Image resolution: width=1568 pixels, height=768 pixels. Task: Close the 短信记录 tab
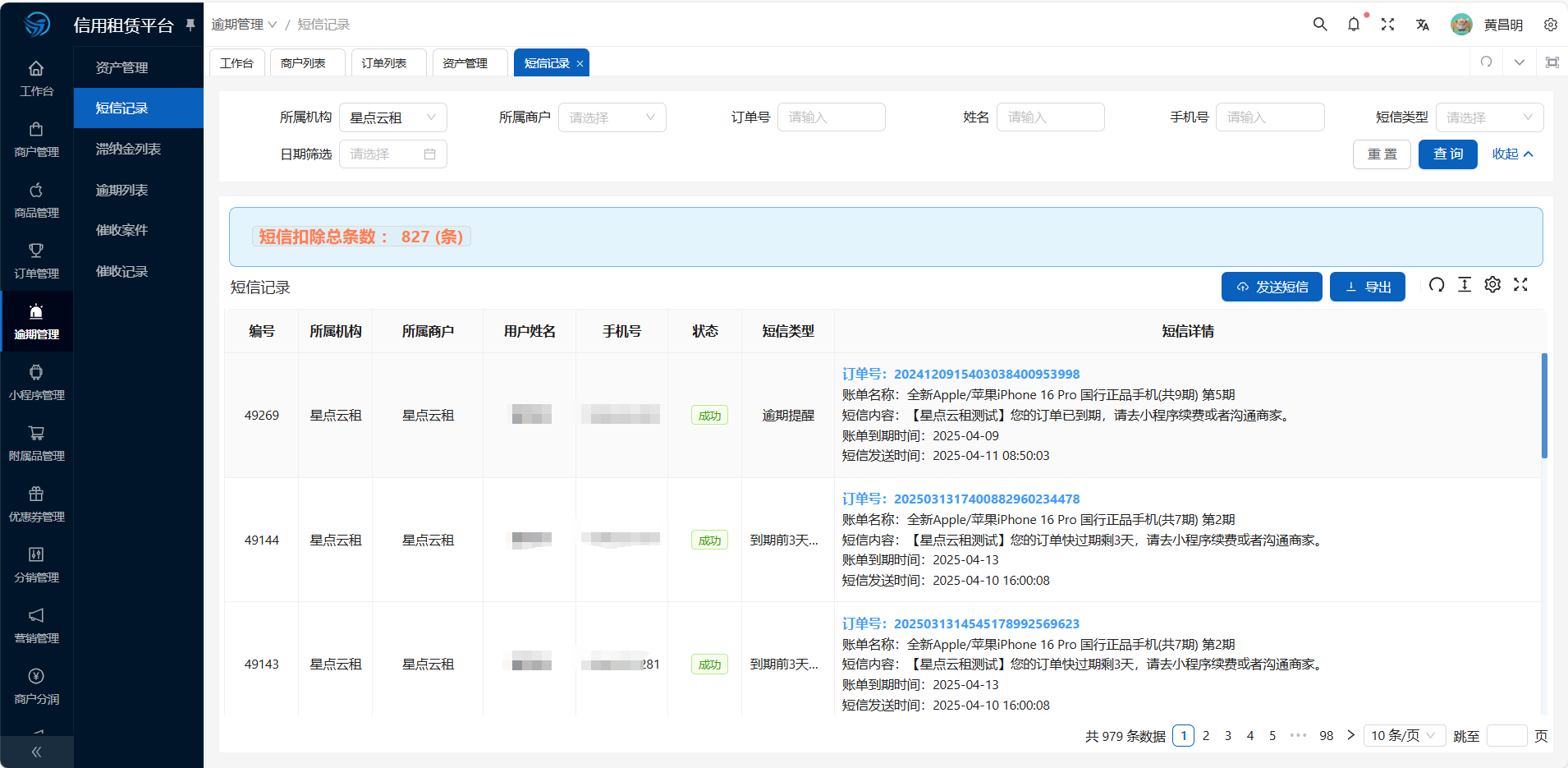coord(580,63)
